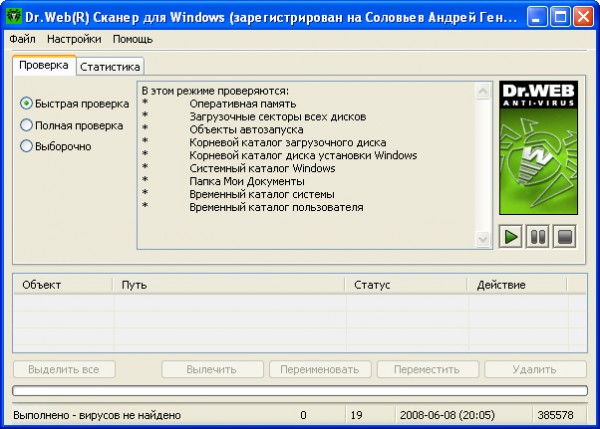Click the Корневой каталог загрузочного диска line

click(288, 143)
